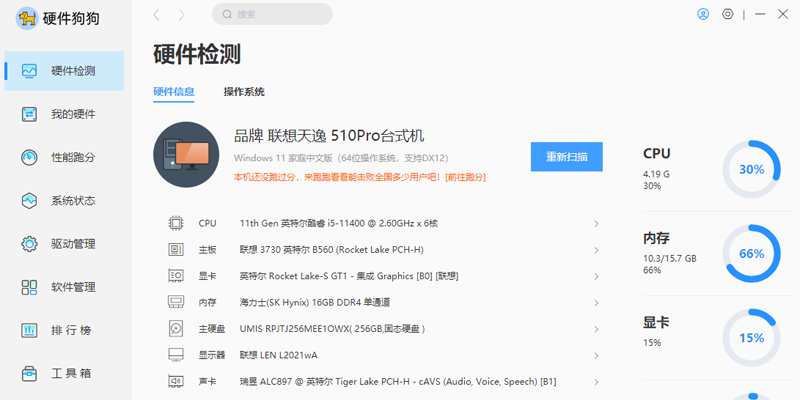Follow the [前往跑分] link
The image size is (800, 400).
[465, 178]
